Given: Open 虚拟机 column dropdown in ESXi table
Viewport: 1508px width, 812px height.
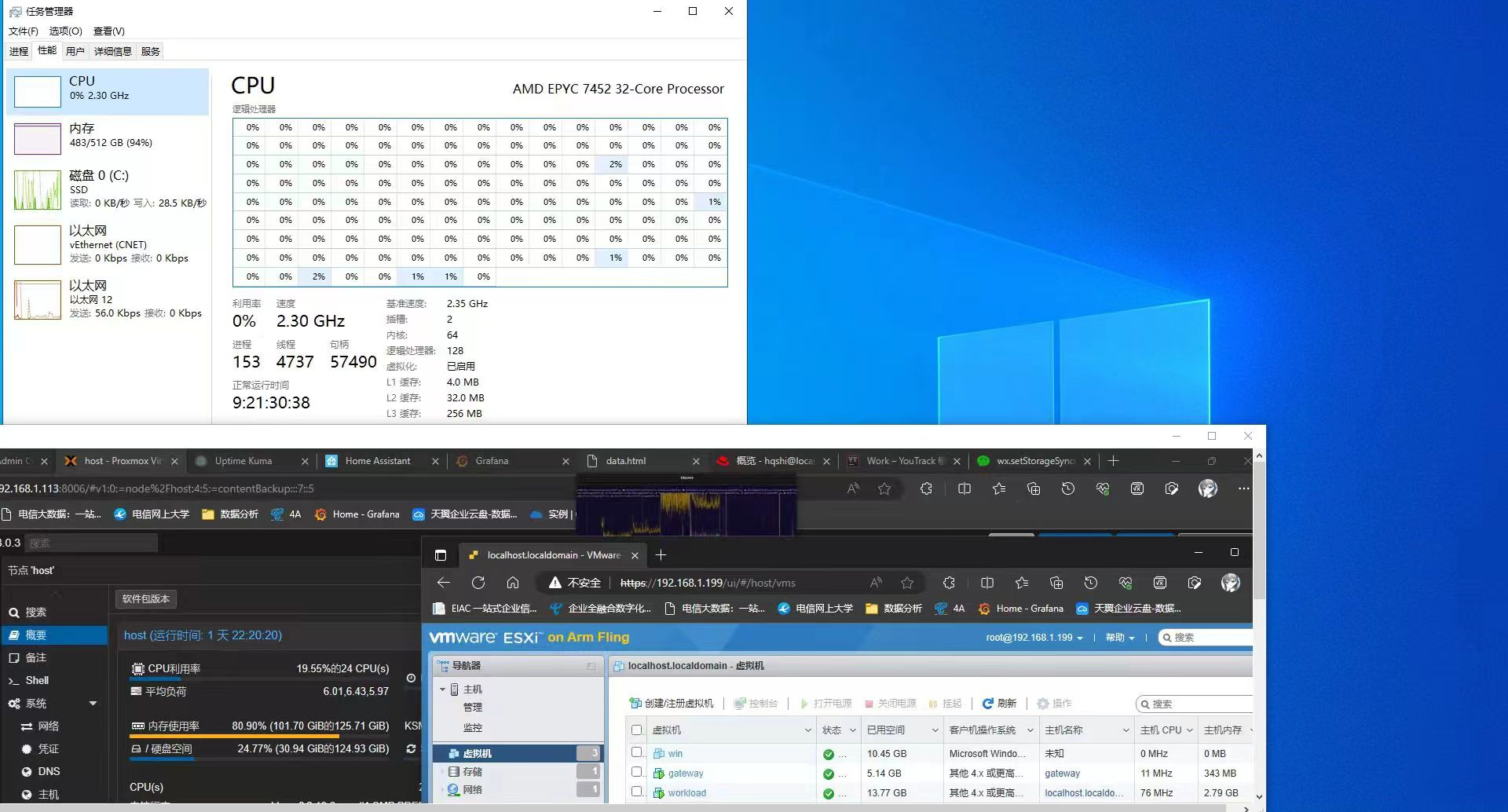Looking at the screenshot, I should click(807, 730).
